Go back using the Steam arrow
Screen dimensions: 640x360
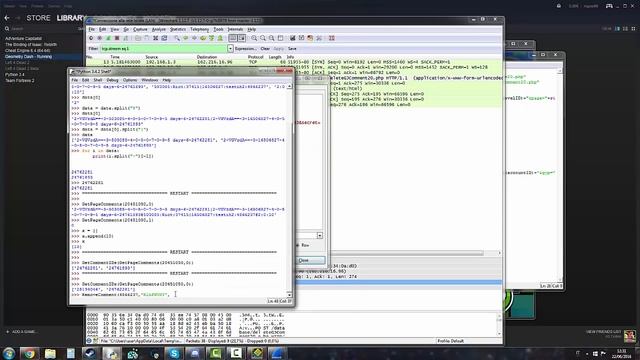[7, 18]
